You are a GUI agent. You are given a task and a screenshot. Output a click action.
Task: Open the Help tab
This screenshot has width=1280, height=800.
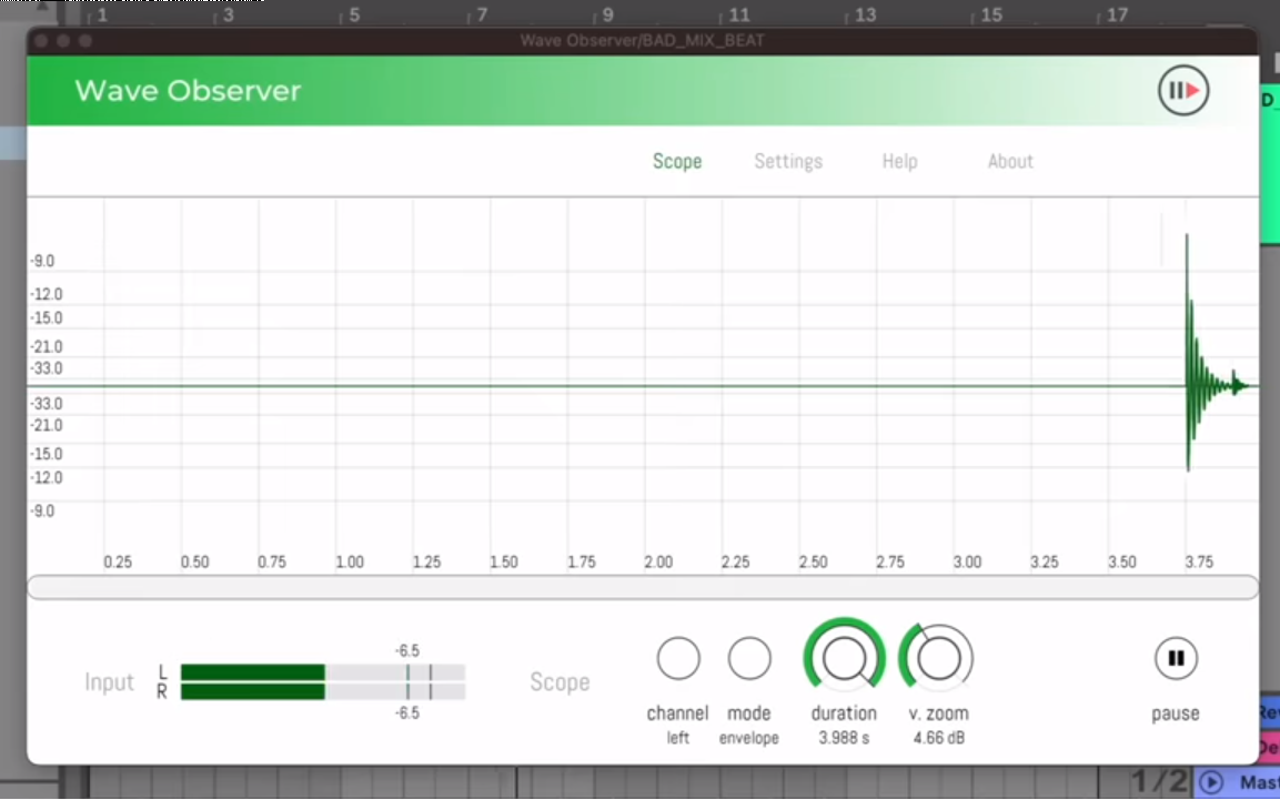coord(900,161)
